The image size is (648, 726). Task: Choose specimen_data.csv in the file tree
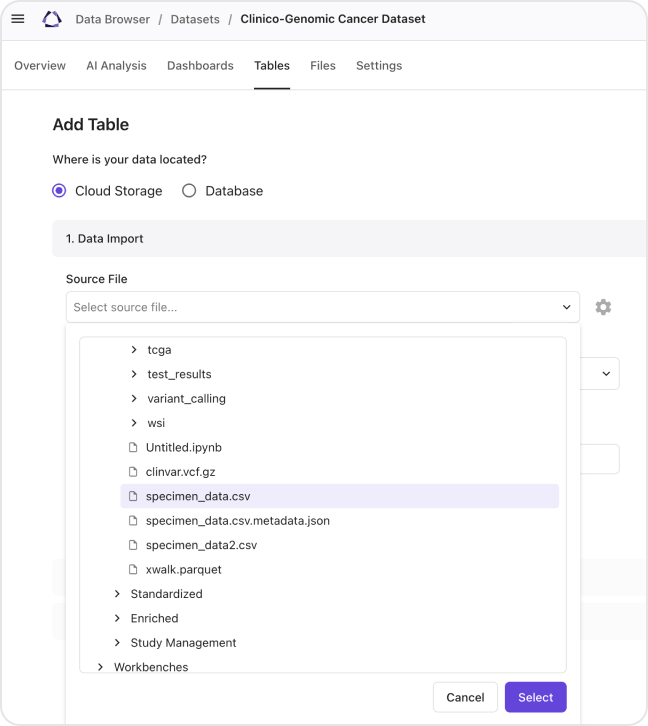[x=198, y=496]
